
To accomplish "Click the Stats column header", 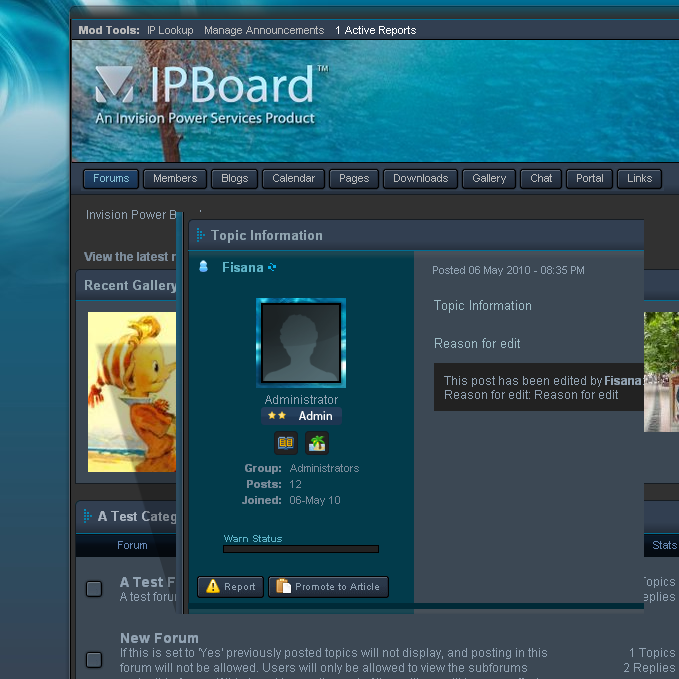I will pyautogui.click(x=664, y=545).
